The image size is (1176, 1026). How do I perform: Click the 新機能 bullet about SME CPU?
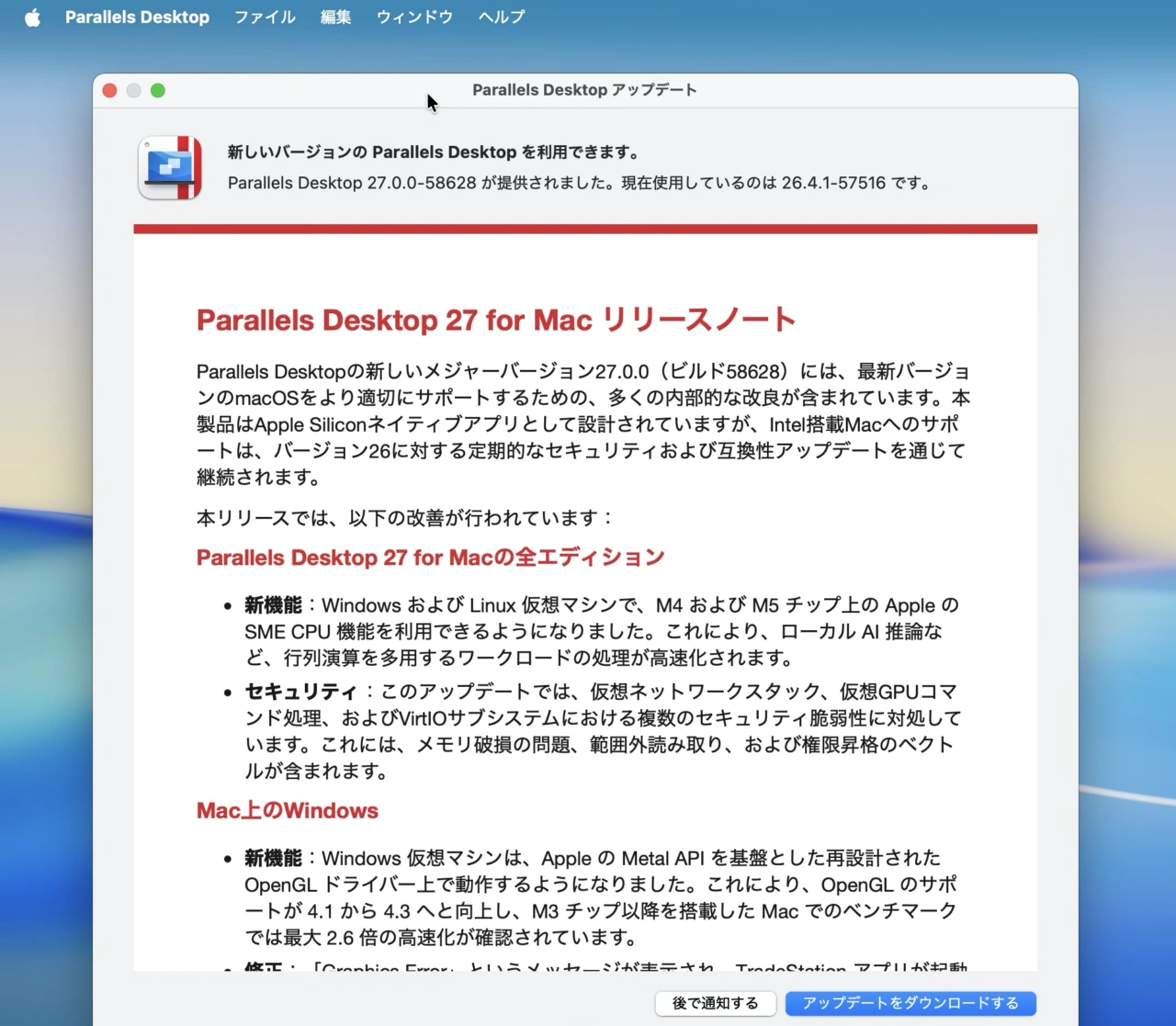coord(602,631)
